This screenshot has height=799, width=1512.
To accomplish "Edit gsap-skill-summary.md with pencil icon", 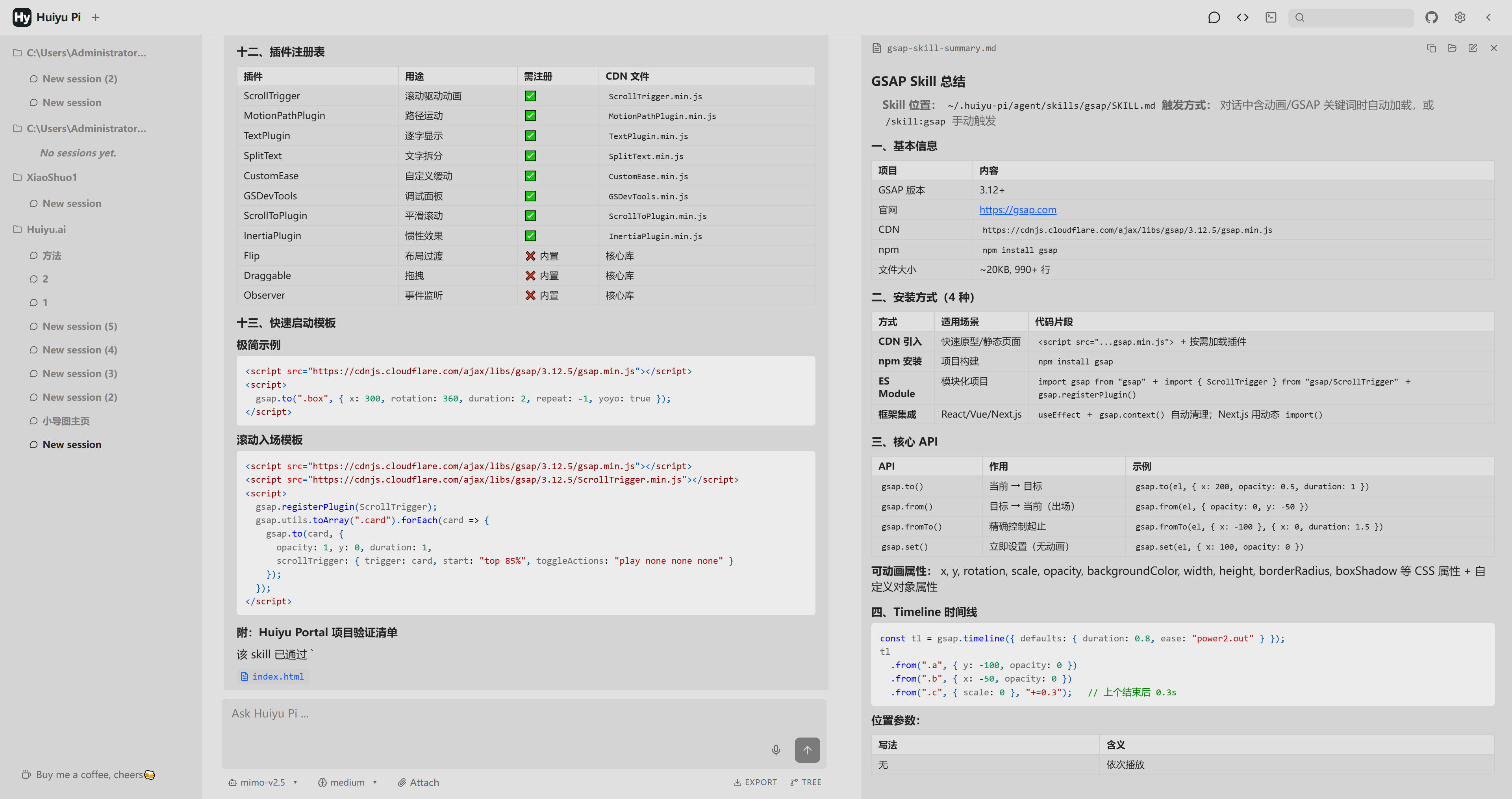I will click(x=1473, y=48).
